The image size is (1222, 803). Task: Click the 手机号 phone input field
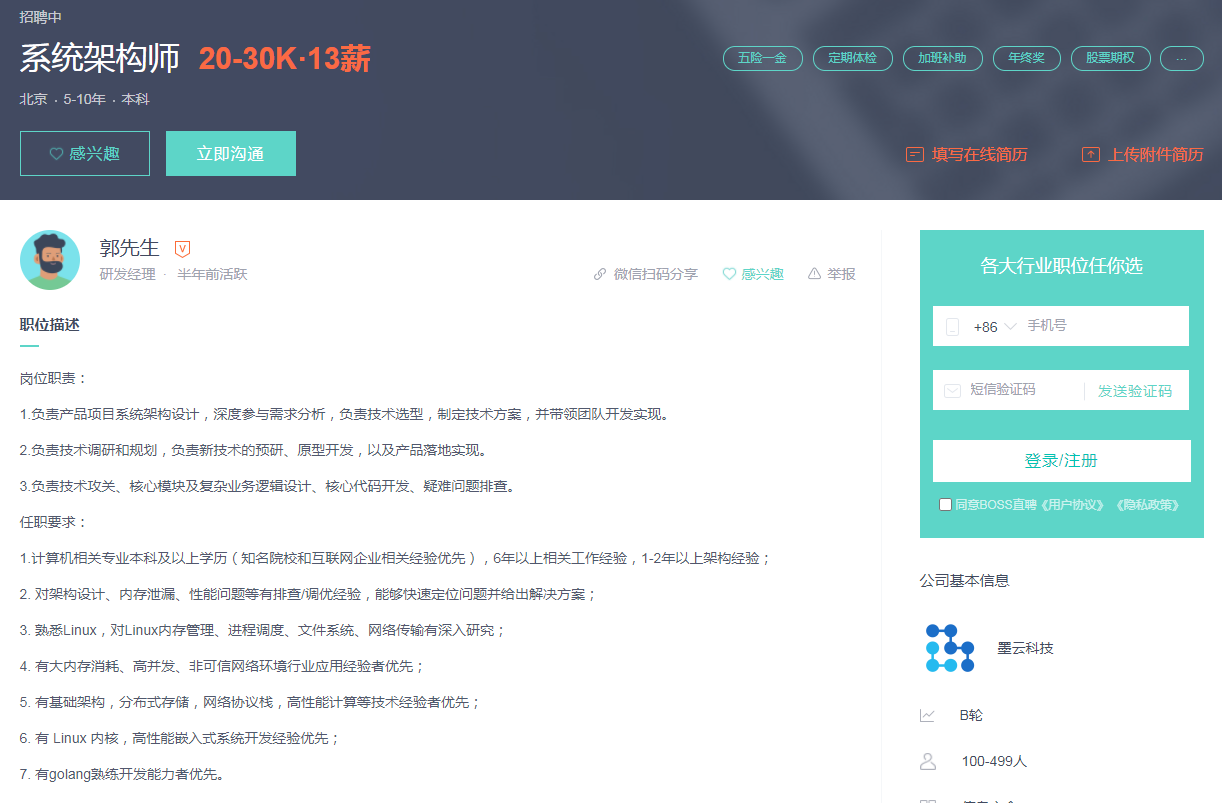coord(1100,326)
